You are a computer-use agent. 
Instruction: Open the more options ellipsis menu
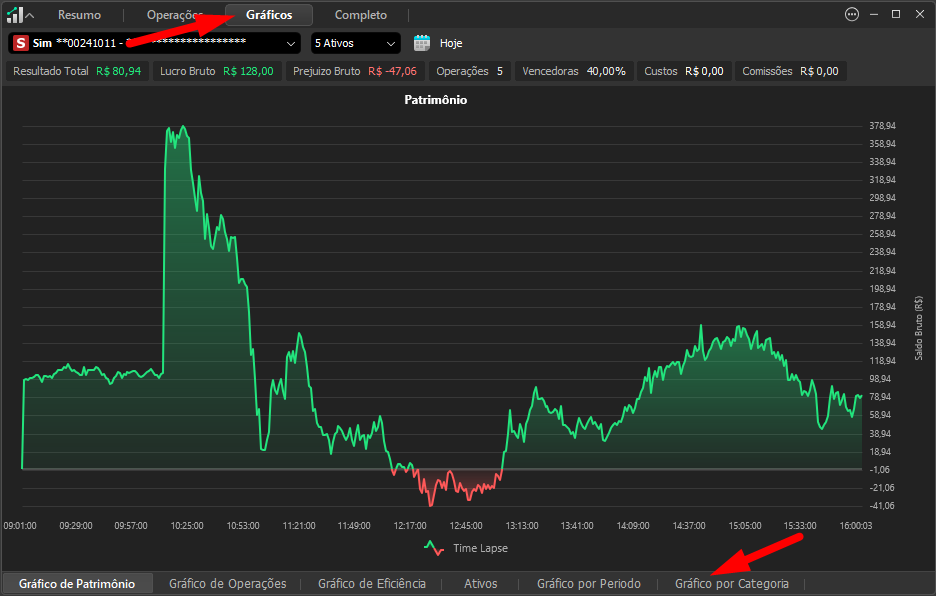[x=852, y=14]
